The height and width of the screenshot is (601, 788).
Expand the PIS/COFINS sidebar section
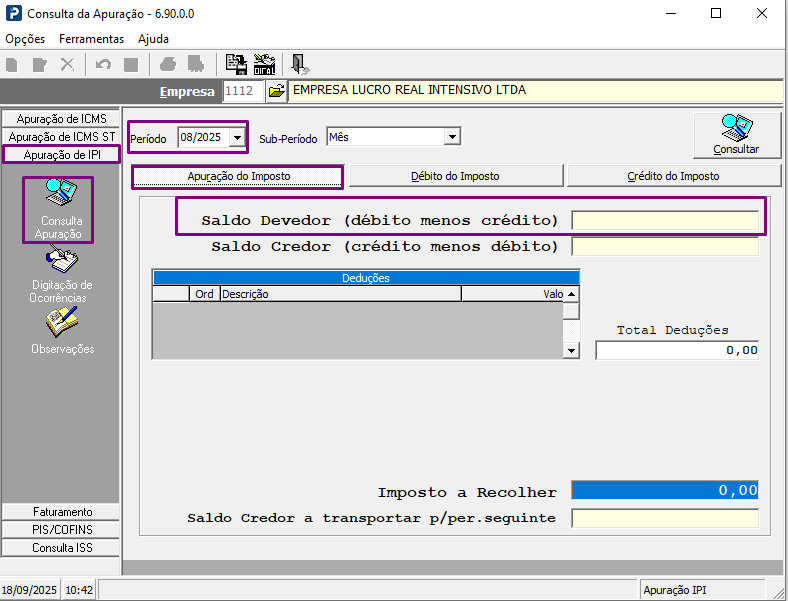(x=61, y=529)
